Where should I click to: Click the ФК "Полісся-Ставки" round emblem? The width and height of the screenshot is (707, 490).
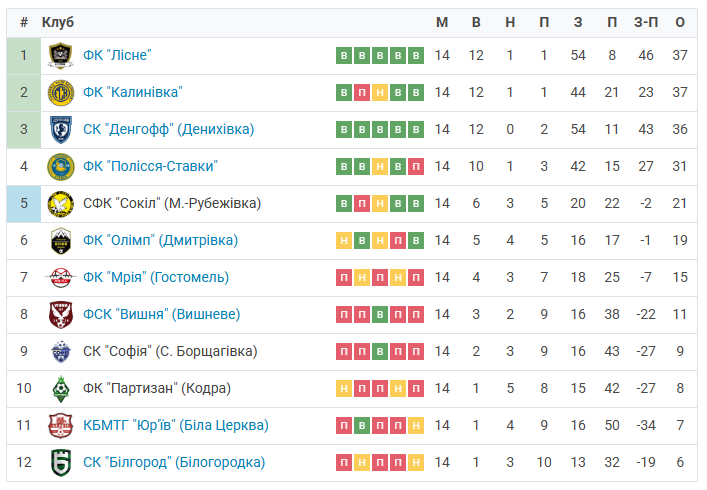tap(61, 167)
